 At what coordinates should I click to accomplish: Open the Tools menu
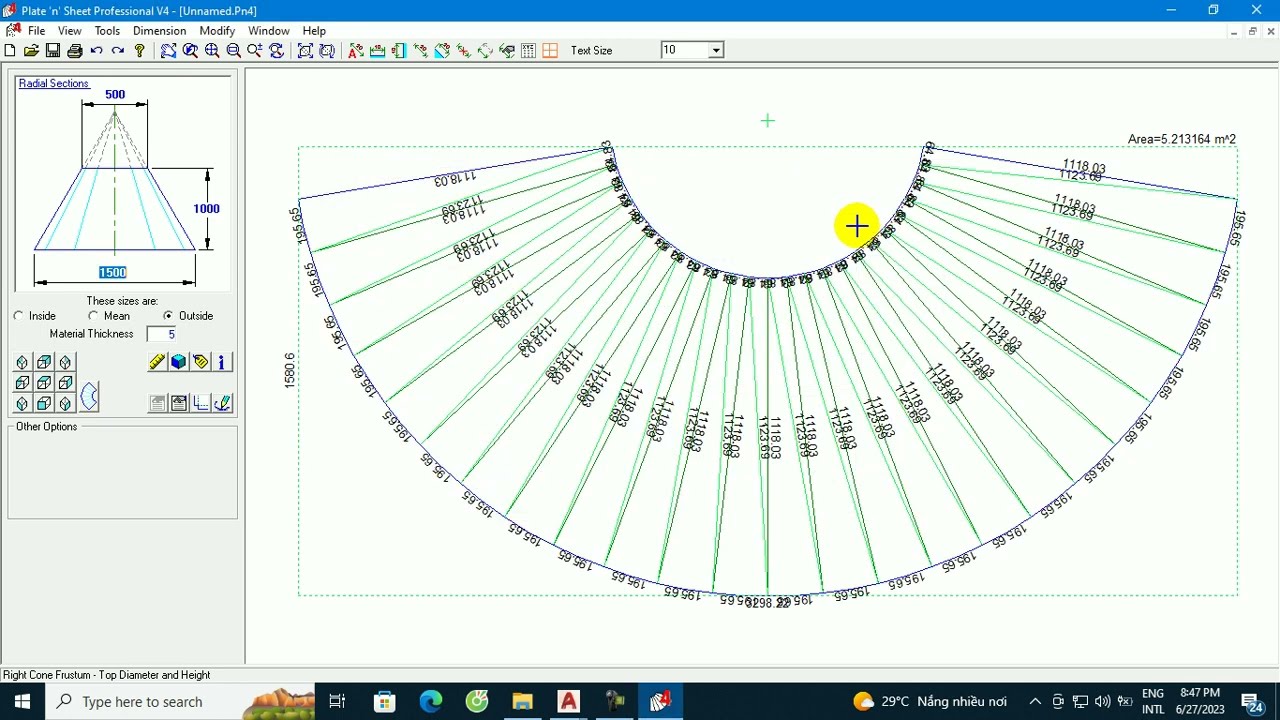click(x=107, y=31)
